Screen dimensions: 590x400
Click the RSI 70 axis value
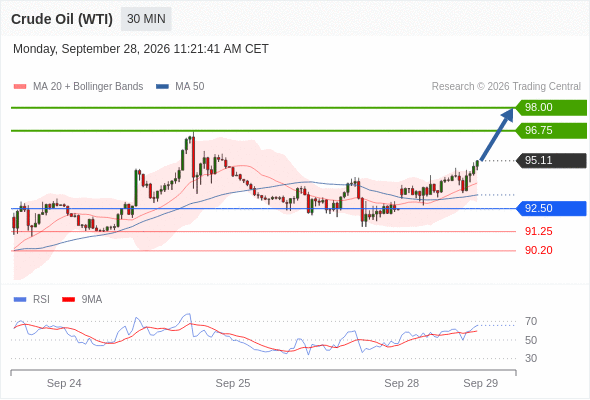click(531, 322)
